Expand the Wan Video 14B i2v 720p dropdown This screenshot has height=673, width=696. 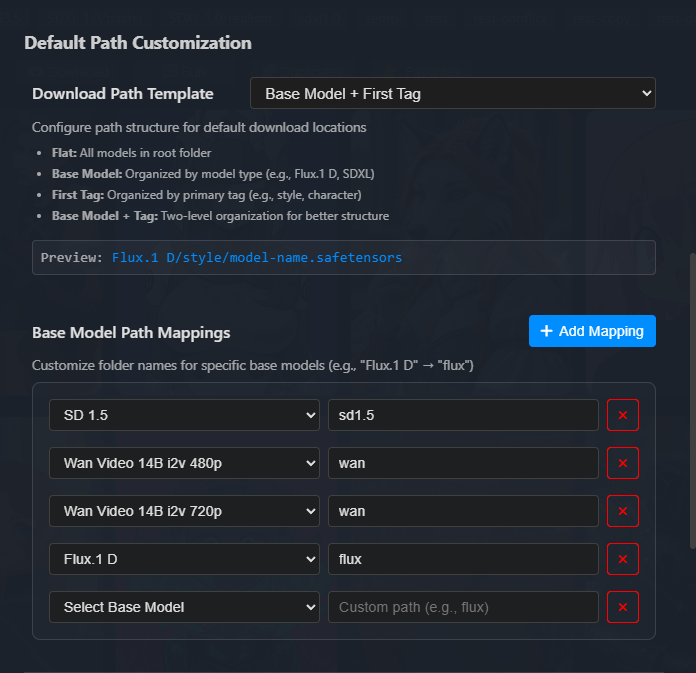click(x=184, y=511)
